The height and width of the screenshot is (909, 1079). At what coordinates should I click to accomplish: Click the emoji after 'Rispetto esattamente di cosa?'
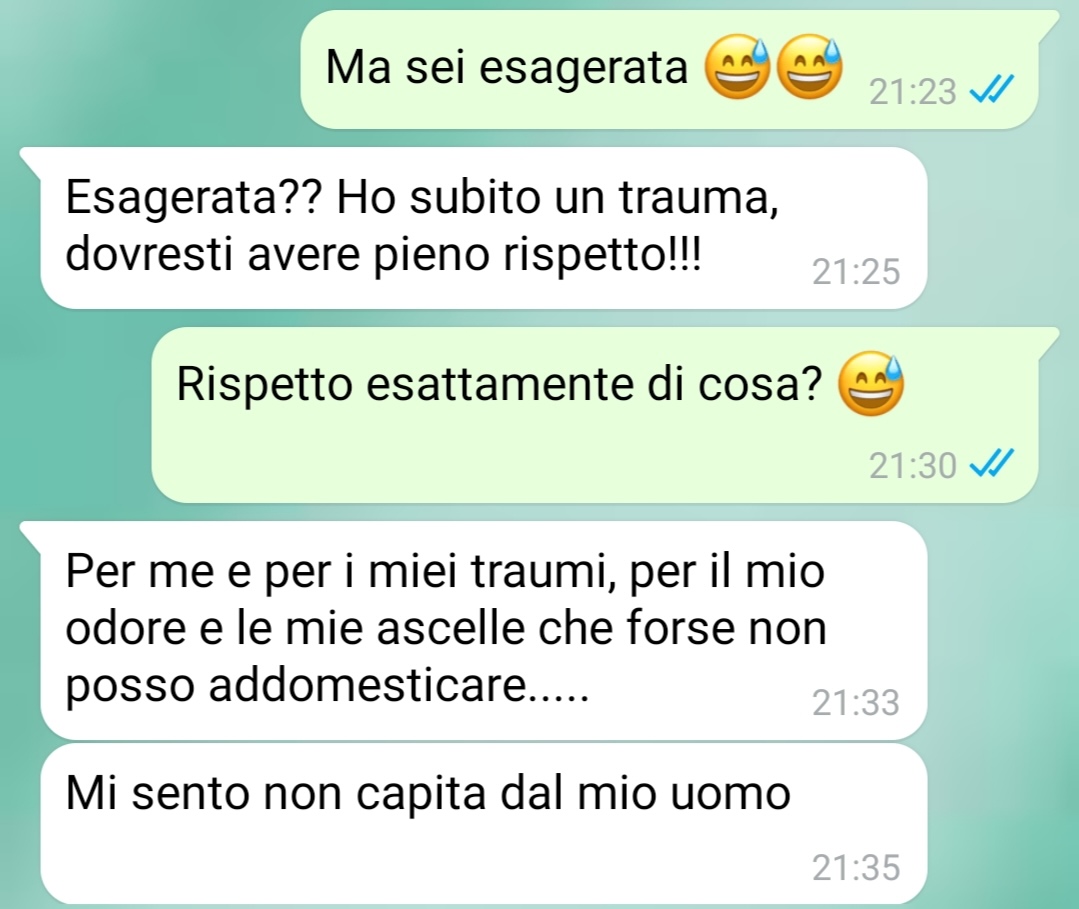[x=870, y=384]
